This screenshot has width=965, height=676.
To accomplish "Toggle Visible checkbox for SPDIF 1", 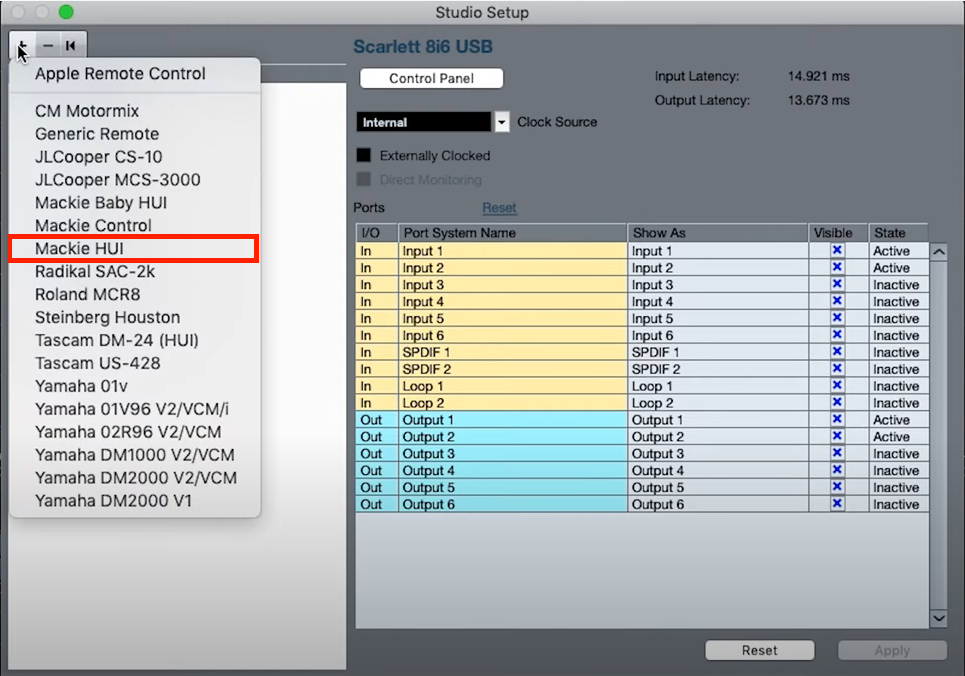I will (x=837, y=352).
